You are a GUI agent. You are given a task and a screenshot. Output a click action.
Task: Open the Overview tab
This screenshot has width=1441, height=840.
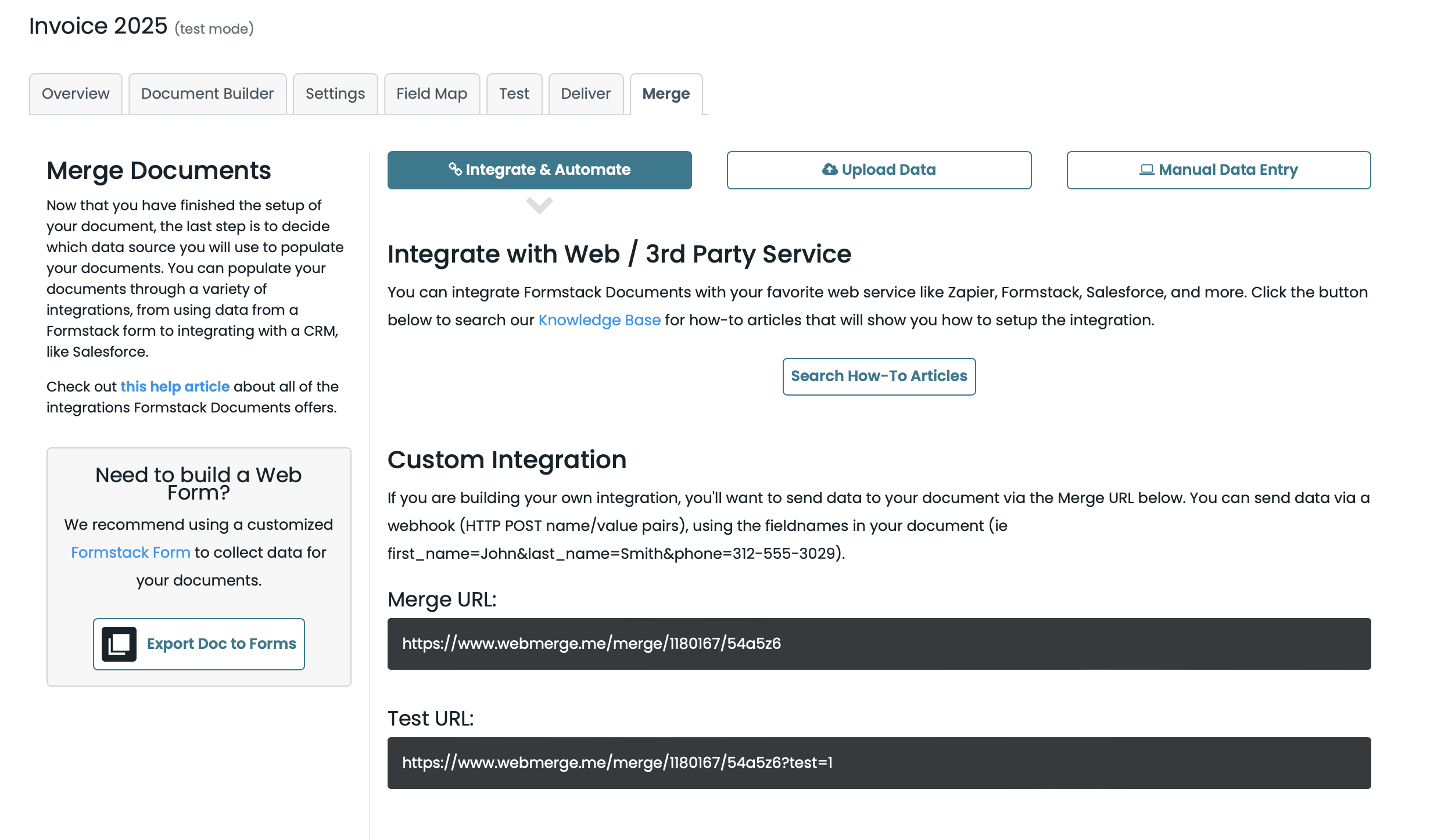coord(76,94)
